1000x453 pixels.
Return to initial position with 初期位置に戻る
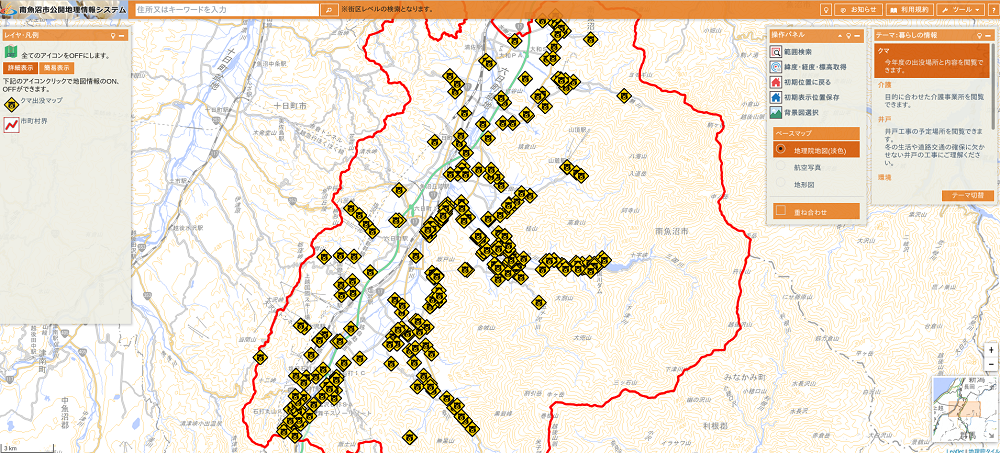(776, 83)
